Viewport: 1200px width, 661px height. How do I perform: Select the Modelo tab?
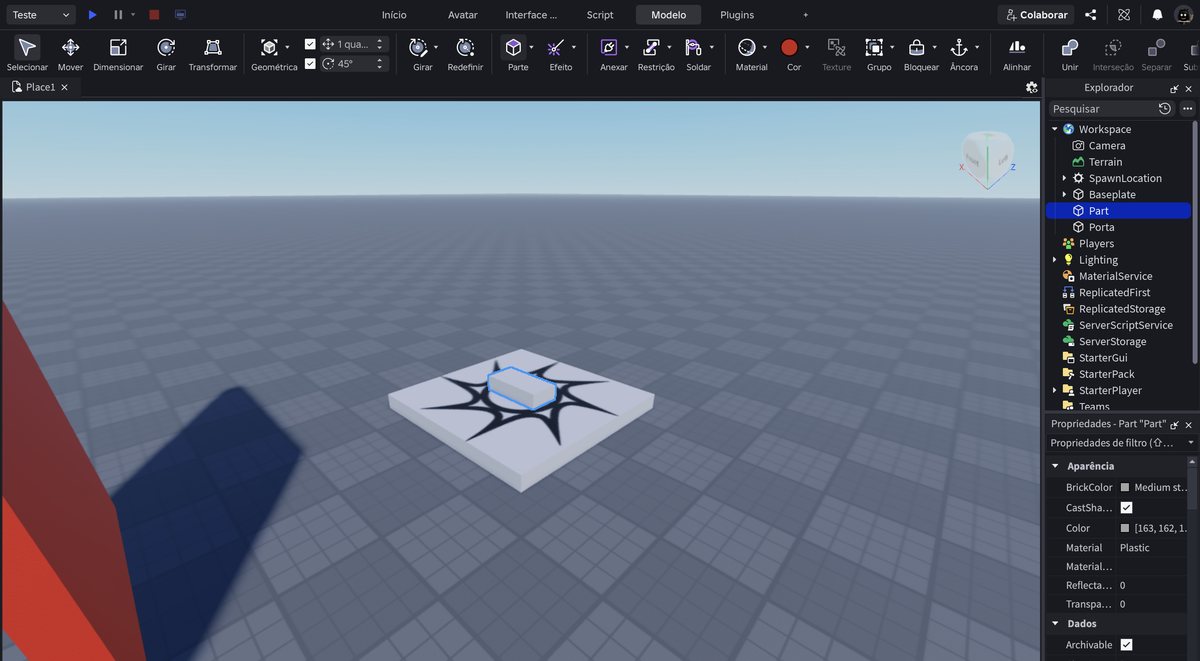[669, 15]
